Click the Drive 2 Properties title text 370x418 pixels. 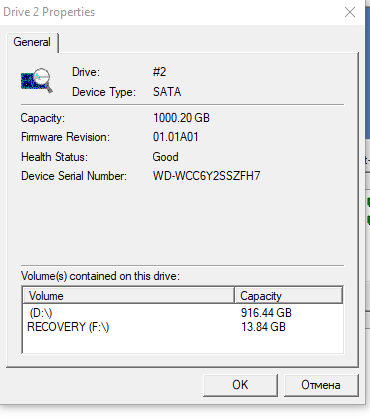pos(49,12)
